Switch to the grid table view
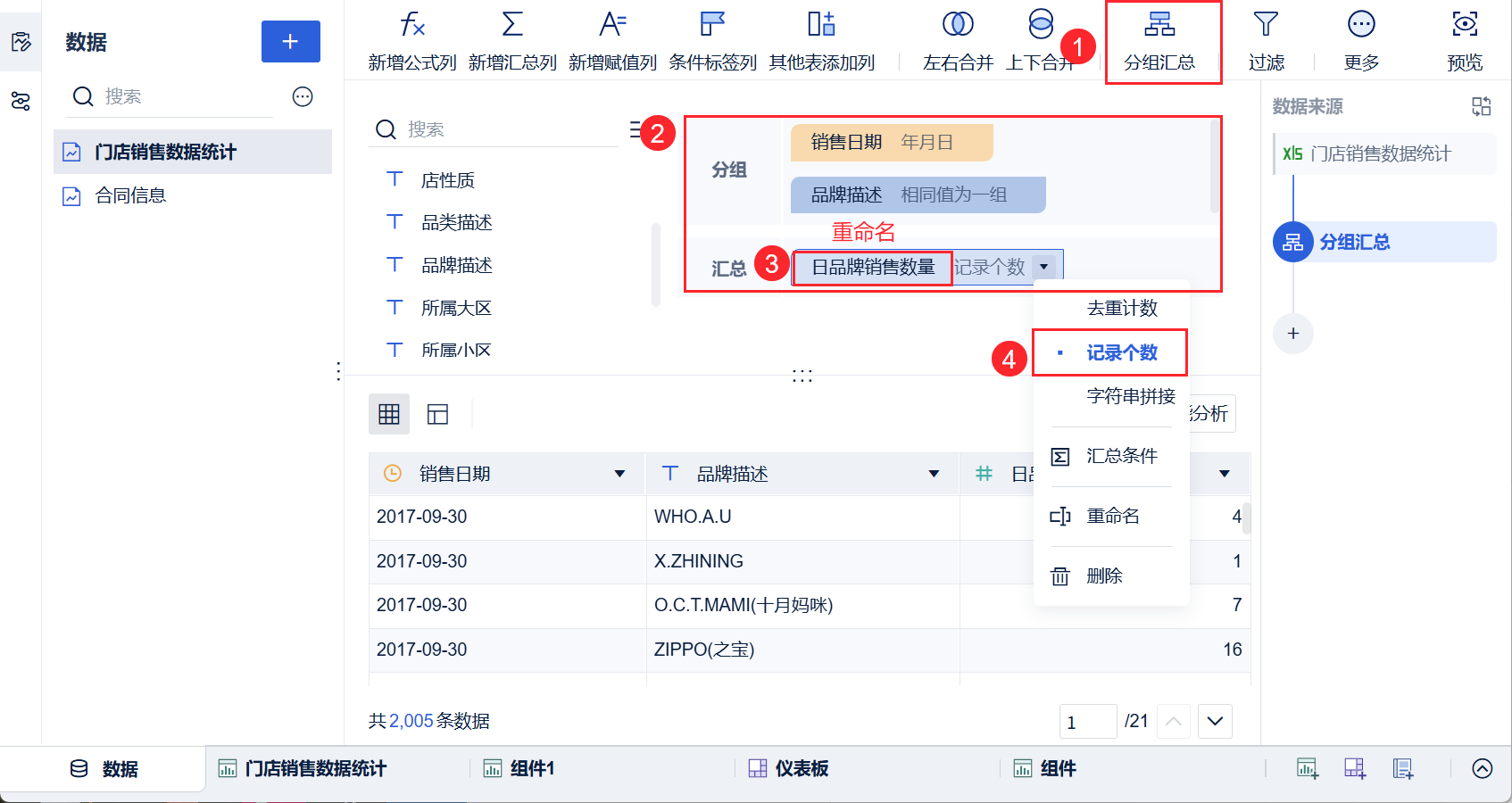Viewport: 1512px width, 803px height. [389, 414]
